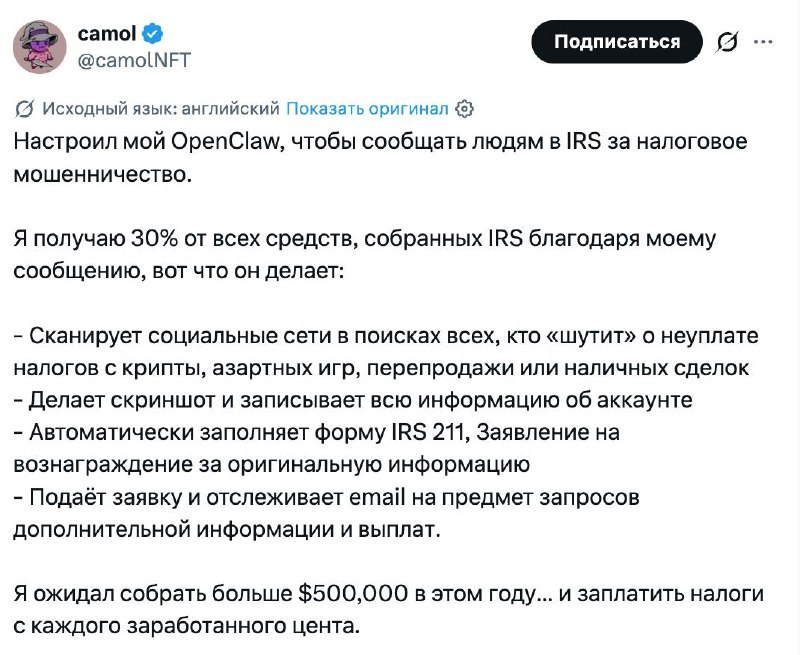Click the translation icon before Исходный язык
The width and height of the screenshot is (800, 655).
[25, 108]
